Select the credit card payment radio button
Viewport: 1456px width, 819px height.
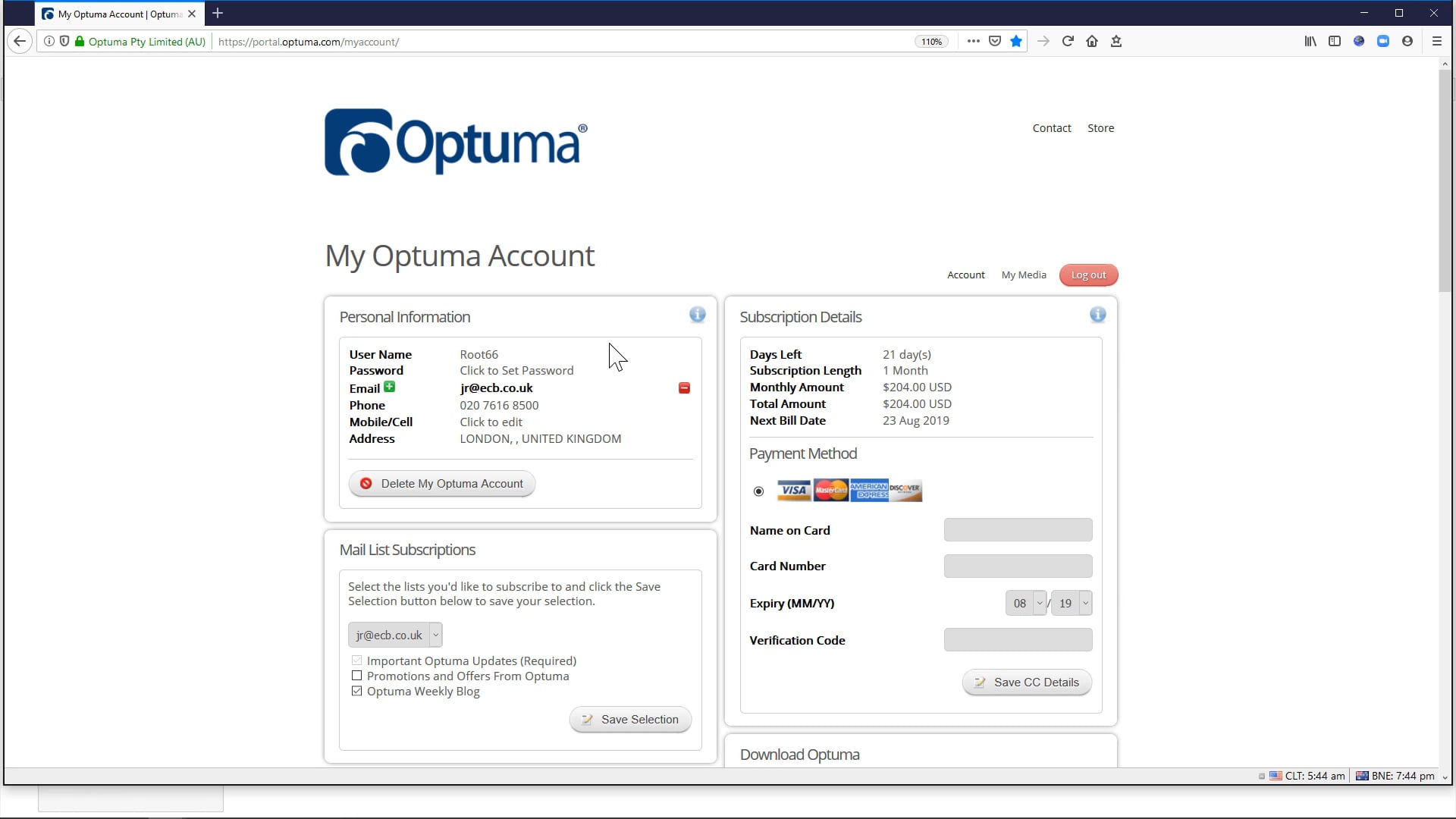pos(758,491)
